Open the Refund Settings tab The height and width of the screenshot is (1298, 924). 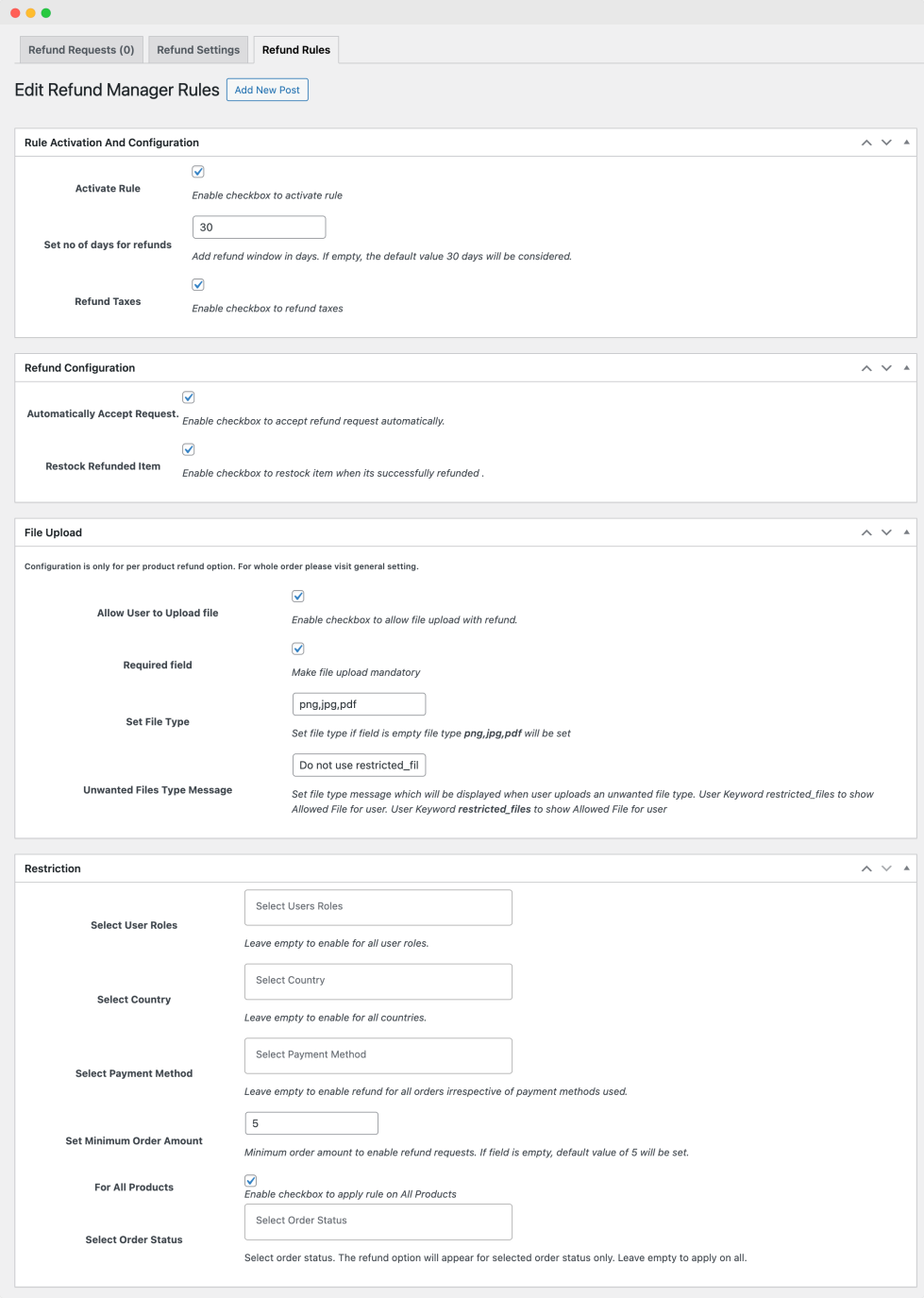click(x=198, y=50)
